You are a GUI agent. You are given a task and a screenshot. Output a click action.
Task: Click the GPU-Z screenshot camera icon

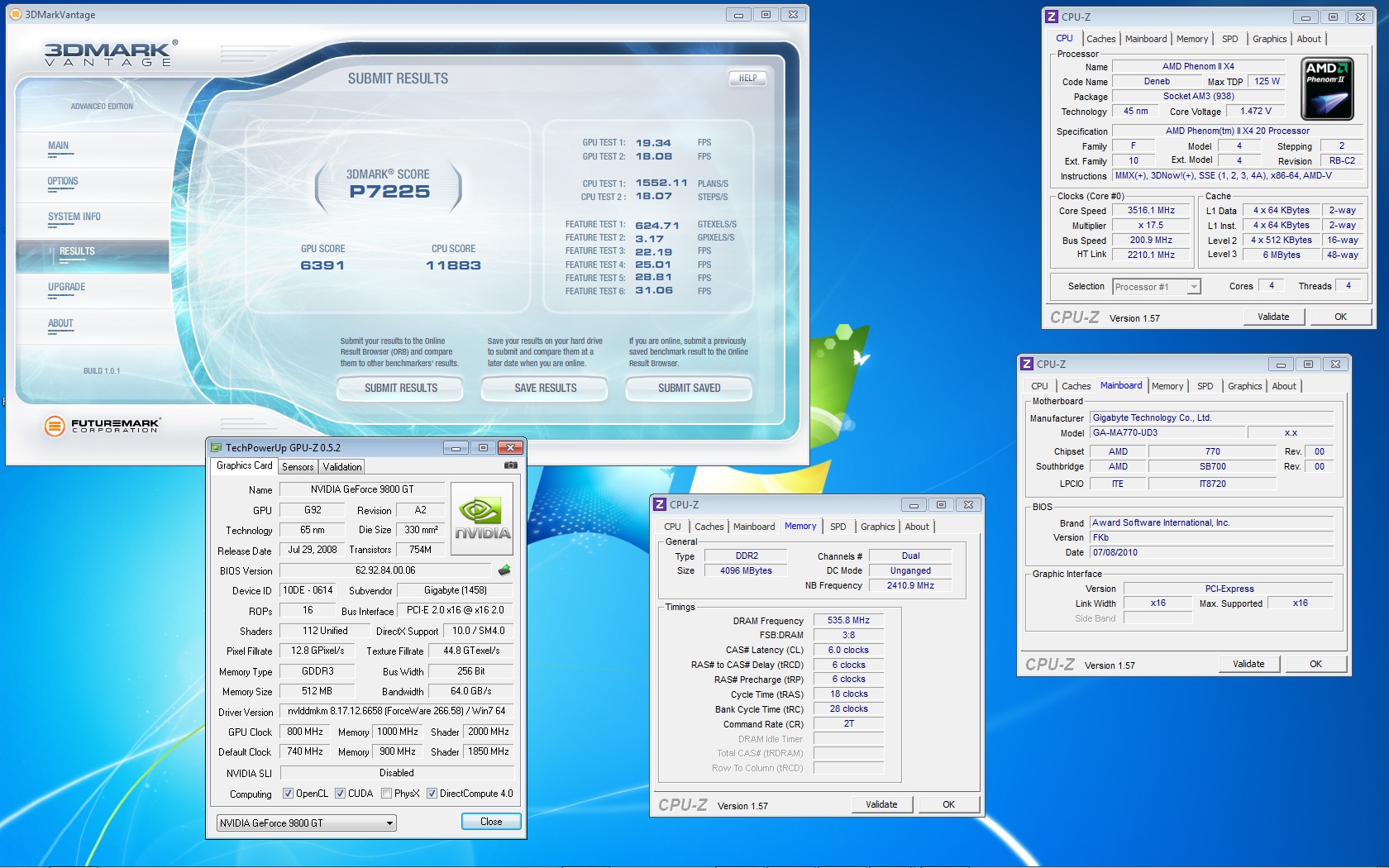(511, 465)
